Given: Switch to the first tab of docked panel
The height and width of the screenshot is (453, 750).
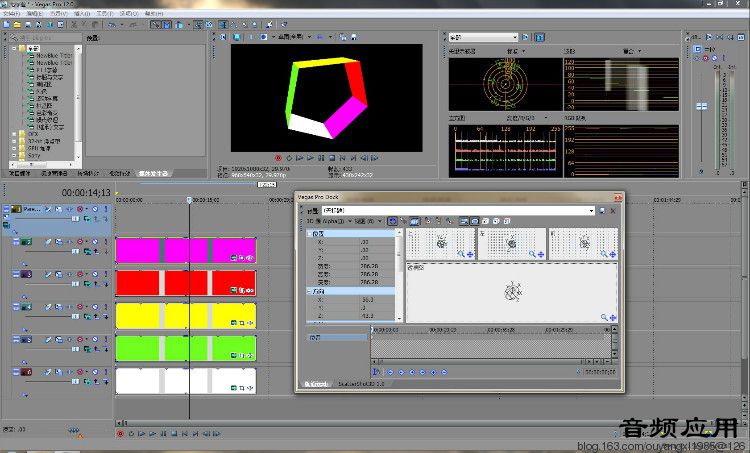Looking at the screenshot, I should pyautogui.click(x=20, y=174).
